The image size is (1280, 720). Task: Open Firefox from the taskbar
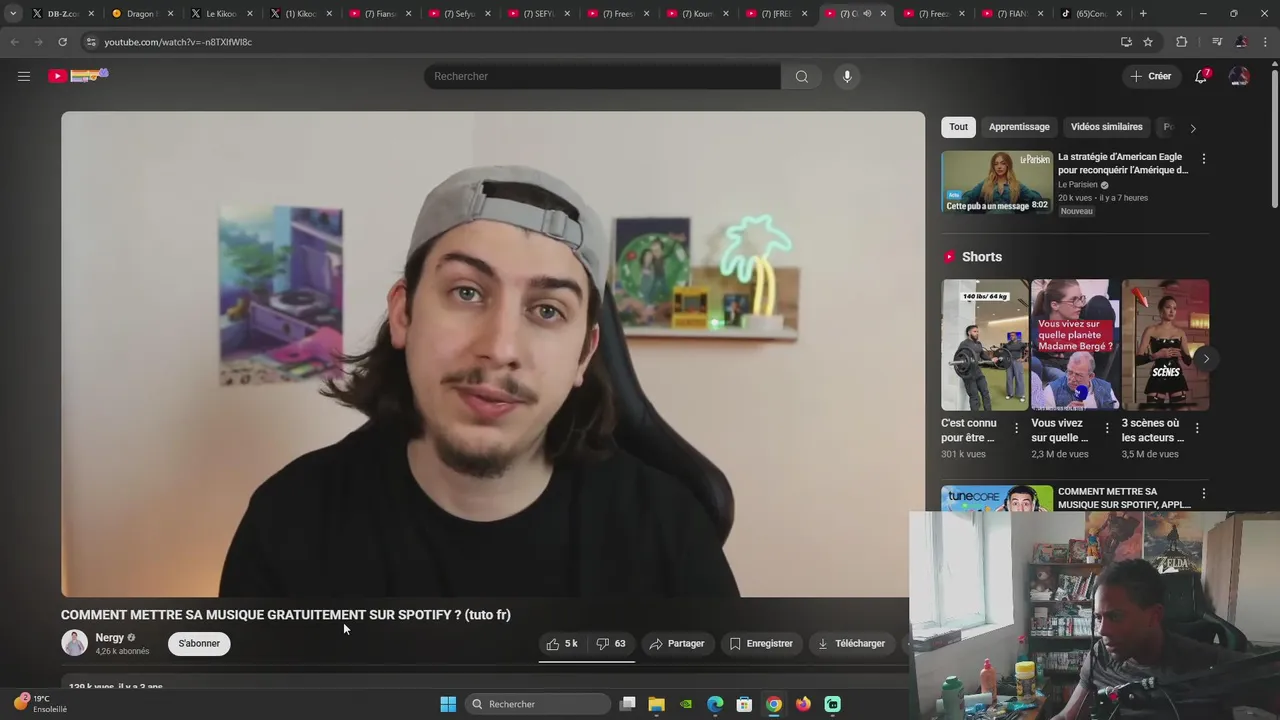(803, 704)
